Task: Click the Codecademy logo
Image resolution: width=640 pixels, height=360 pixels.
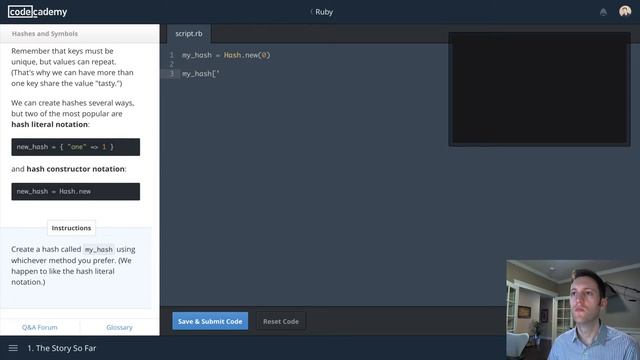Action: click(x=38, y=12)
